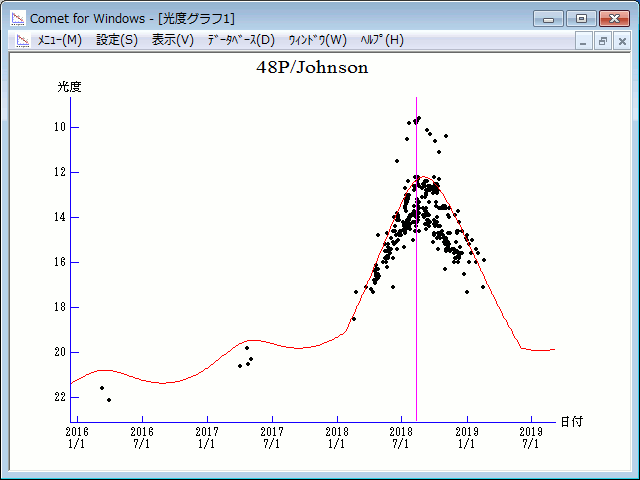The height and width of the screenshot is (480, 640).
Task: Select the magenta vertical perihelion line
Action: tap(416, 300)
